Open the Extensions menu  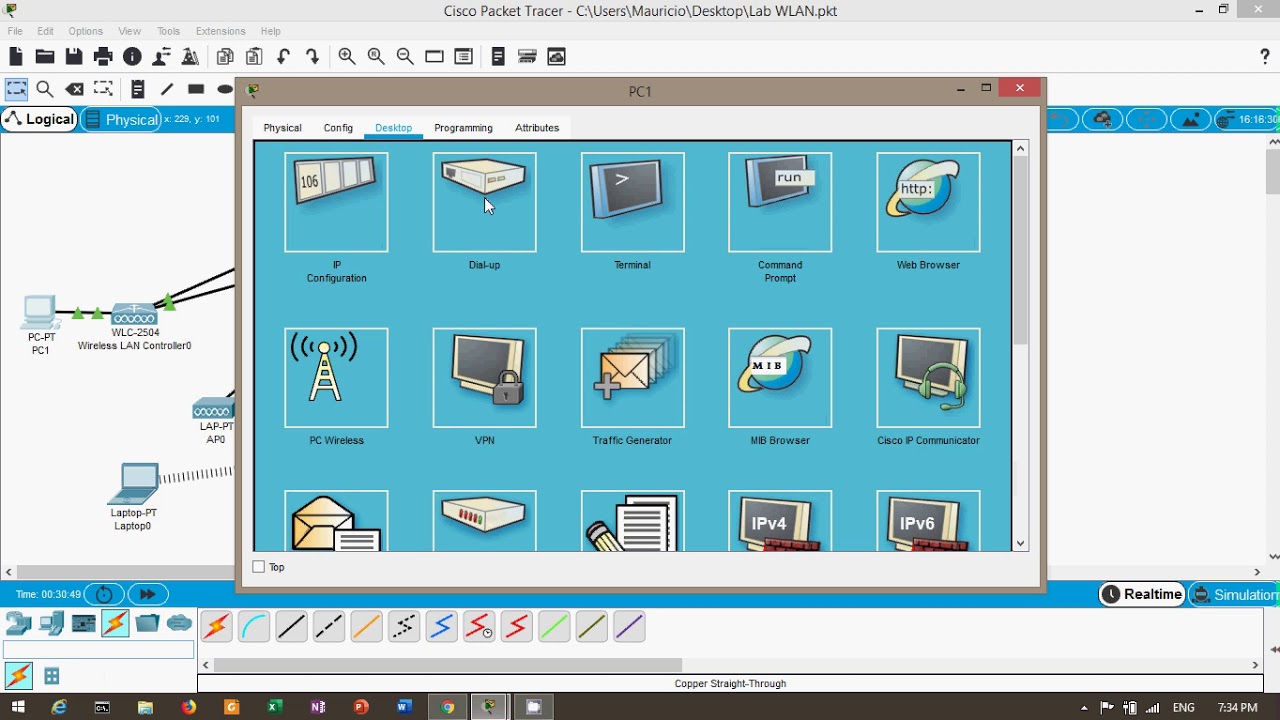pyautogui.click(x=220, y=31)
